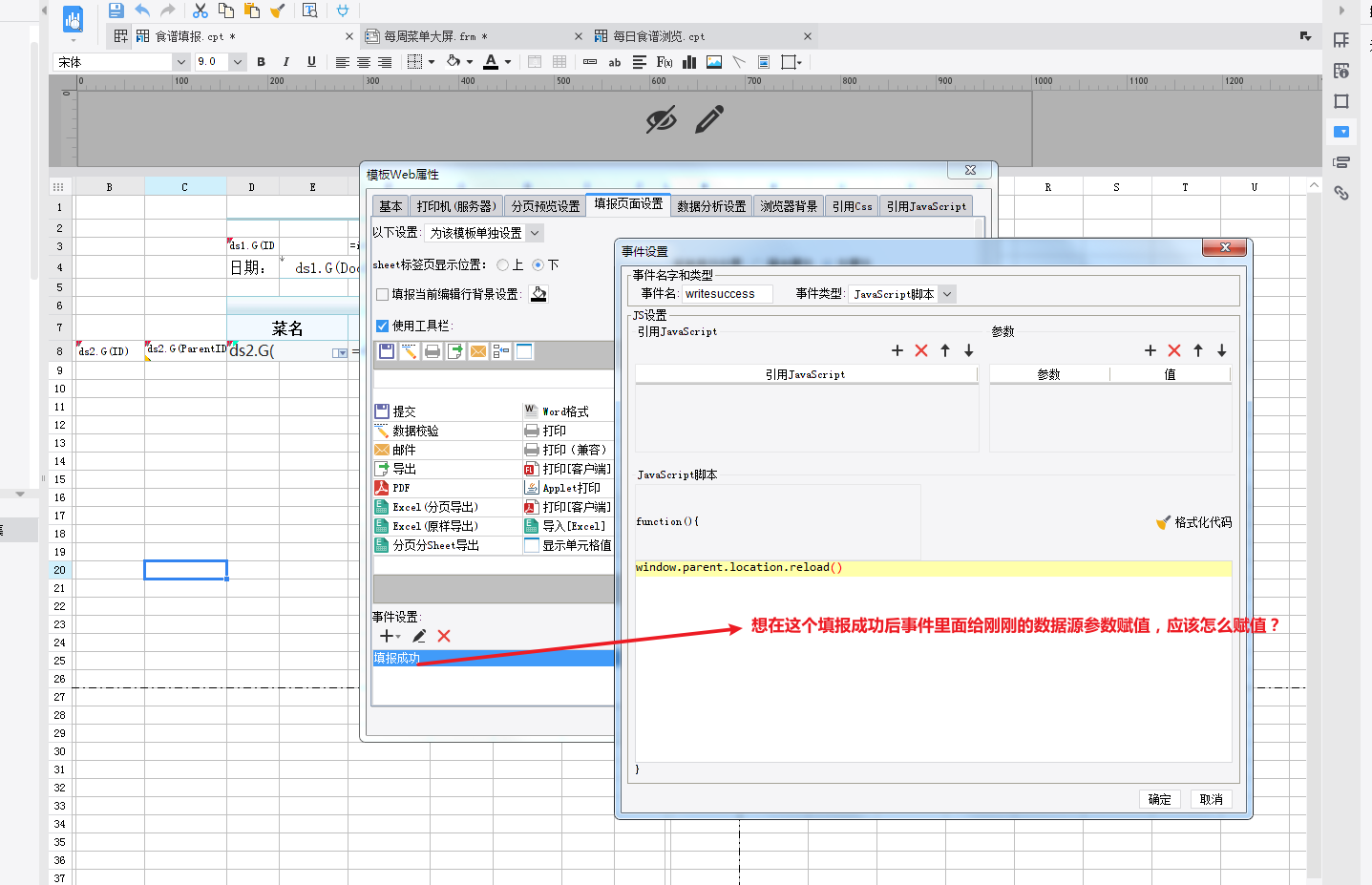Add a parameter with plus icon
Viewport: 1372px width, 885px height.
point(1150,350)
